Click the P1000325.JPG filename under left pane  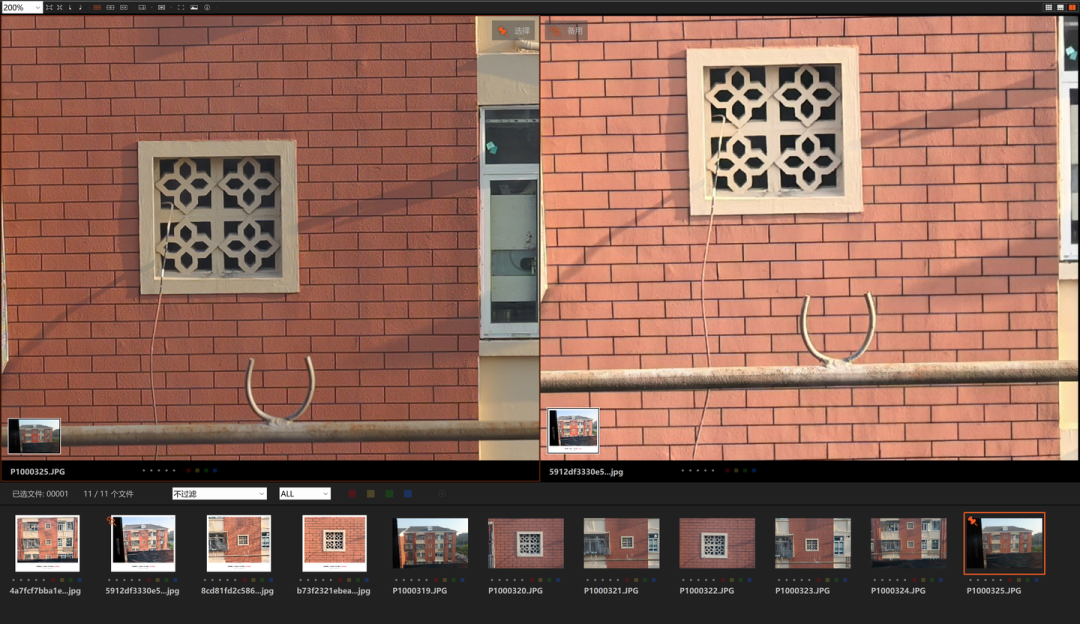38,472
